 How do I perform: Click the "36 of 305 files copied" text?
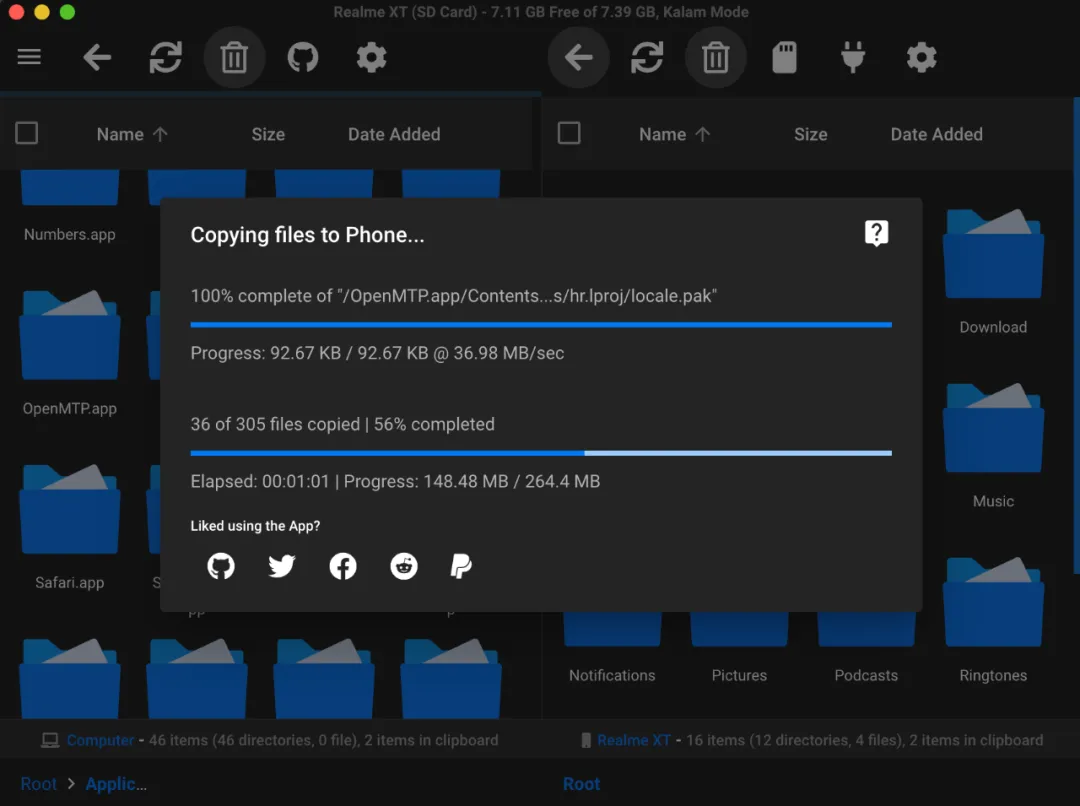point(276,424)
